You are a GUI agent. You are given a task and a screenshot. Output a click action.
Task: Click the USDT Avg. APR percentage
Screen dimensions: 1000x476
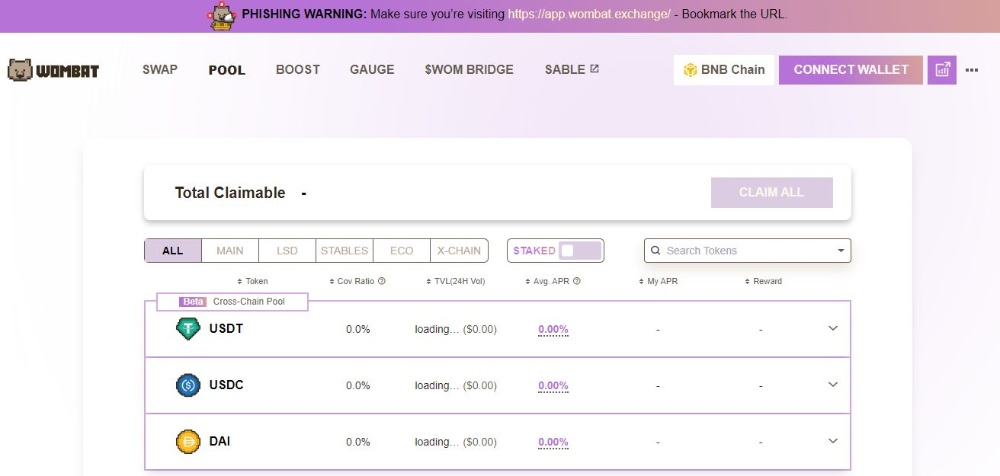coord(553,329)
